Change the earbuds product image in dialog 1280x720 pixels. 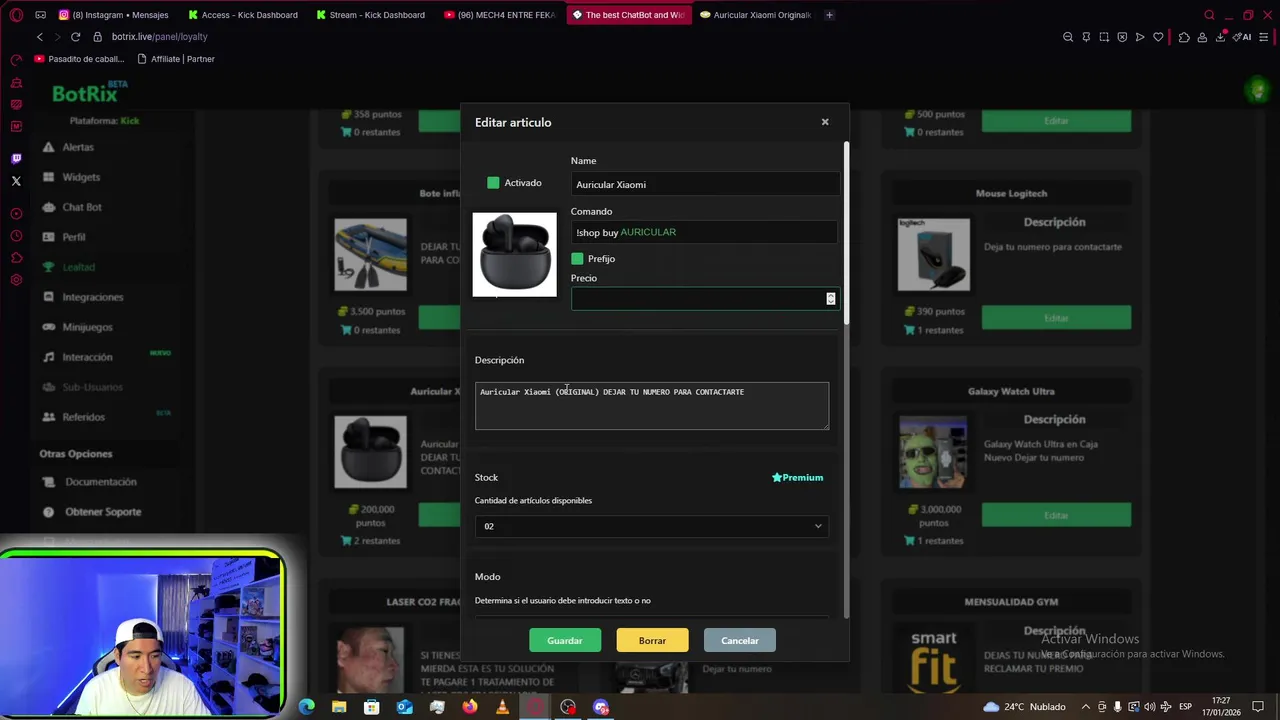[x=514, y=254]
